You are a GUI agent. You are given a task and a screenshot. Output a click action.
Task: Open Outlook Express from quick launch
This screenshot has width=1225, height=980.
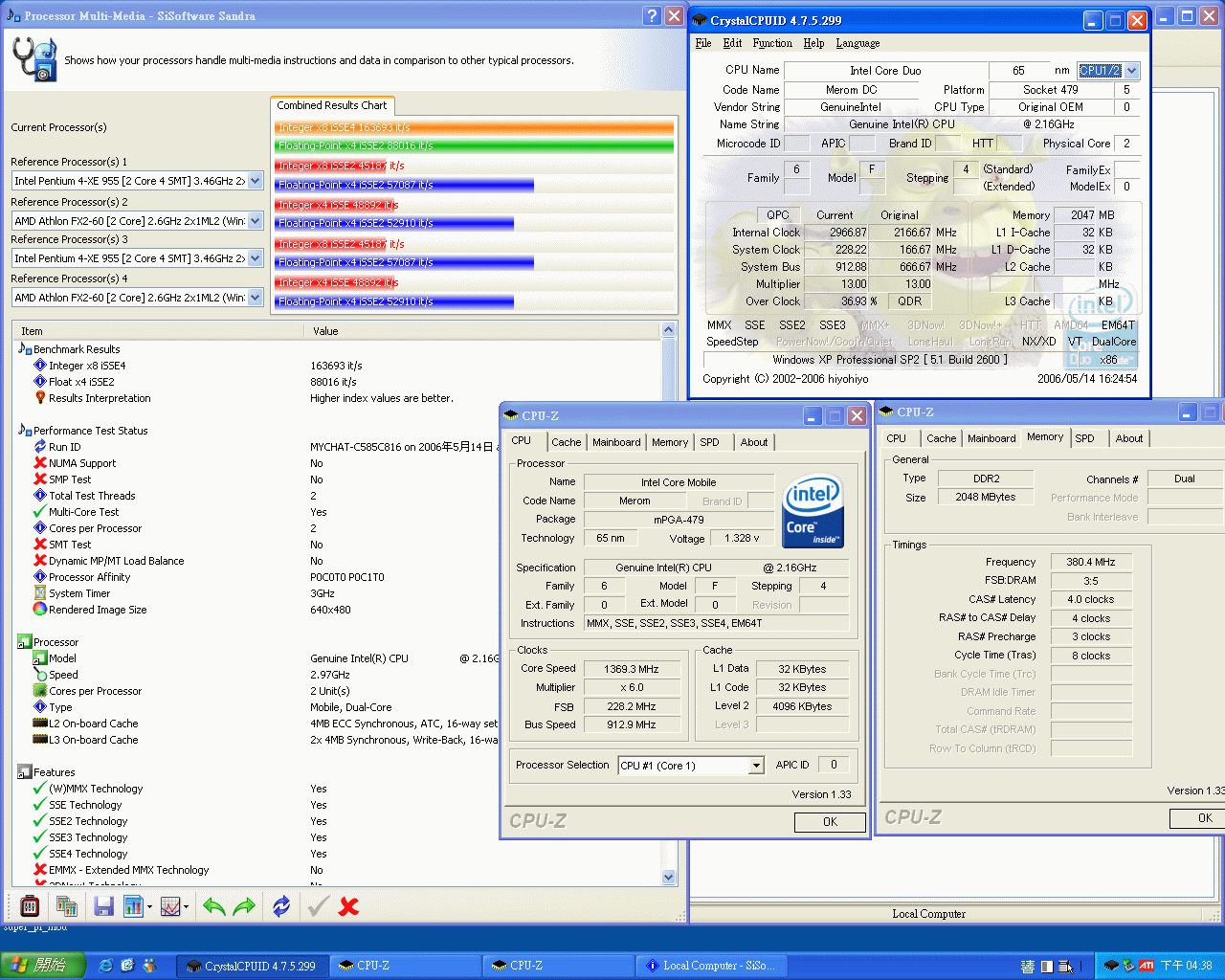pyautogui.click(x=127, y=966)
